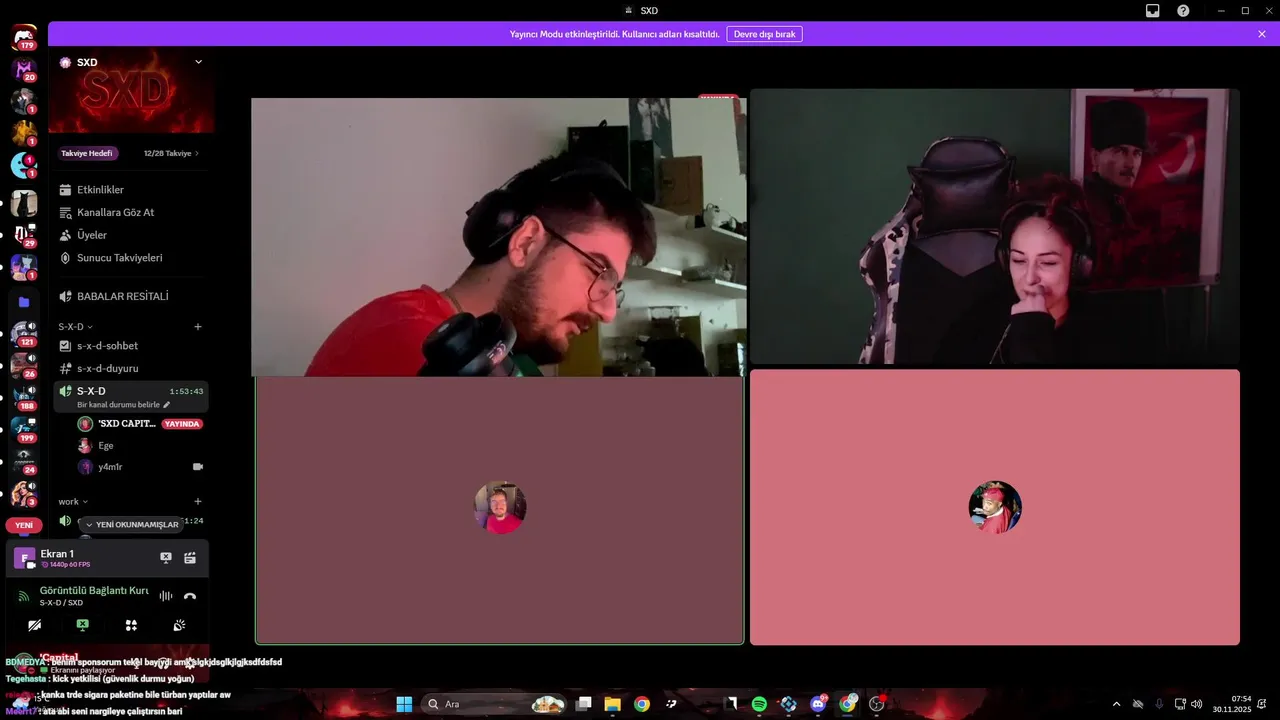The width and height of the screenshot is (1280, 720).
Task: Open activities launcher icon
Action: pyautogui.click(x=131, y=625)
